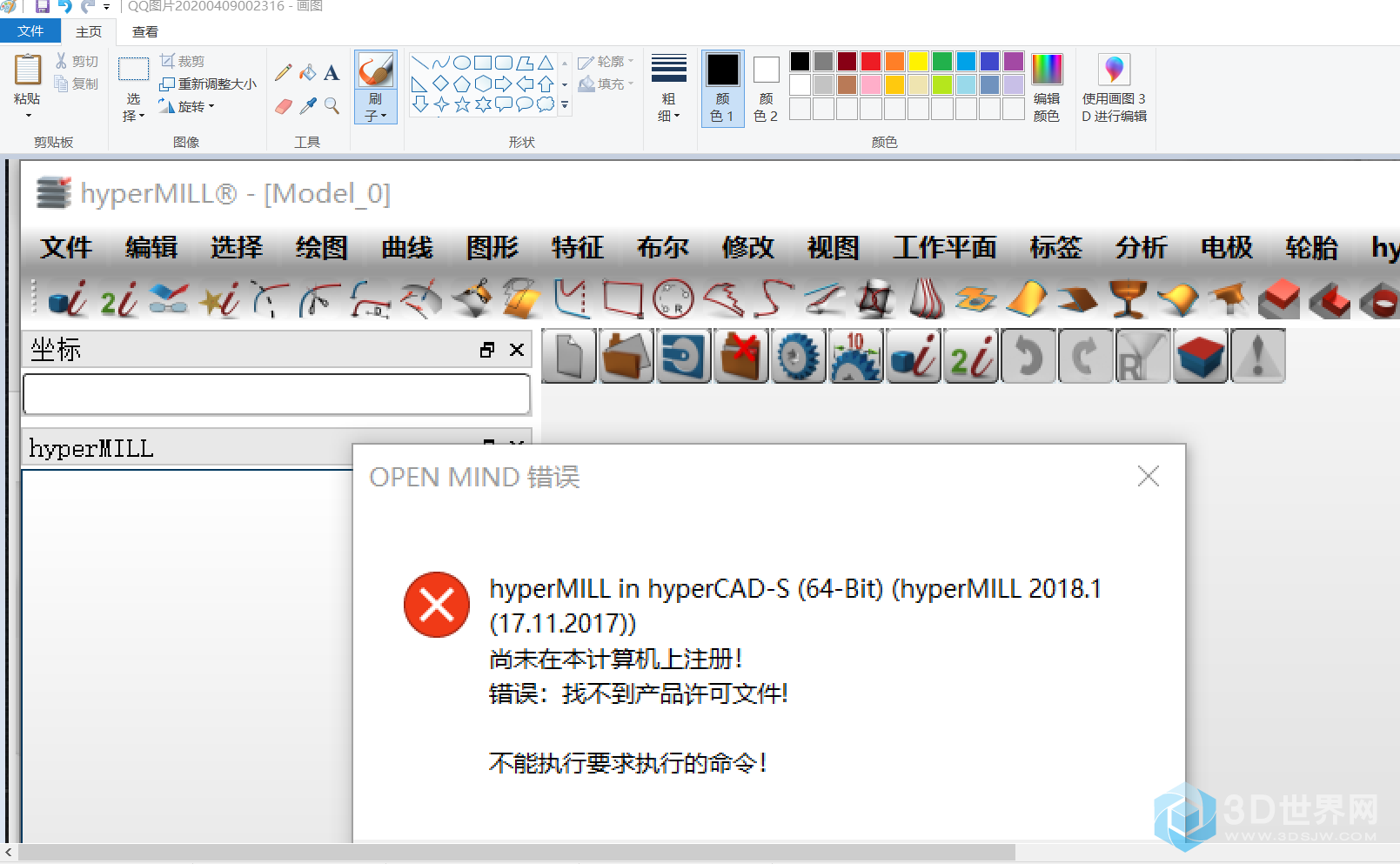Click the blue gear settings icon

(x=799, y=356)
